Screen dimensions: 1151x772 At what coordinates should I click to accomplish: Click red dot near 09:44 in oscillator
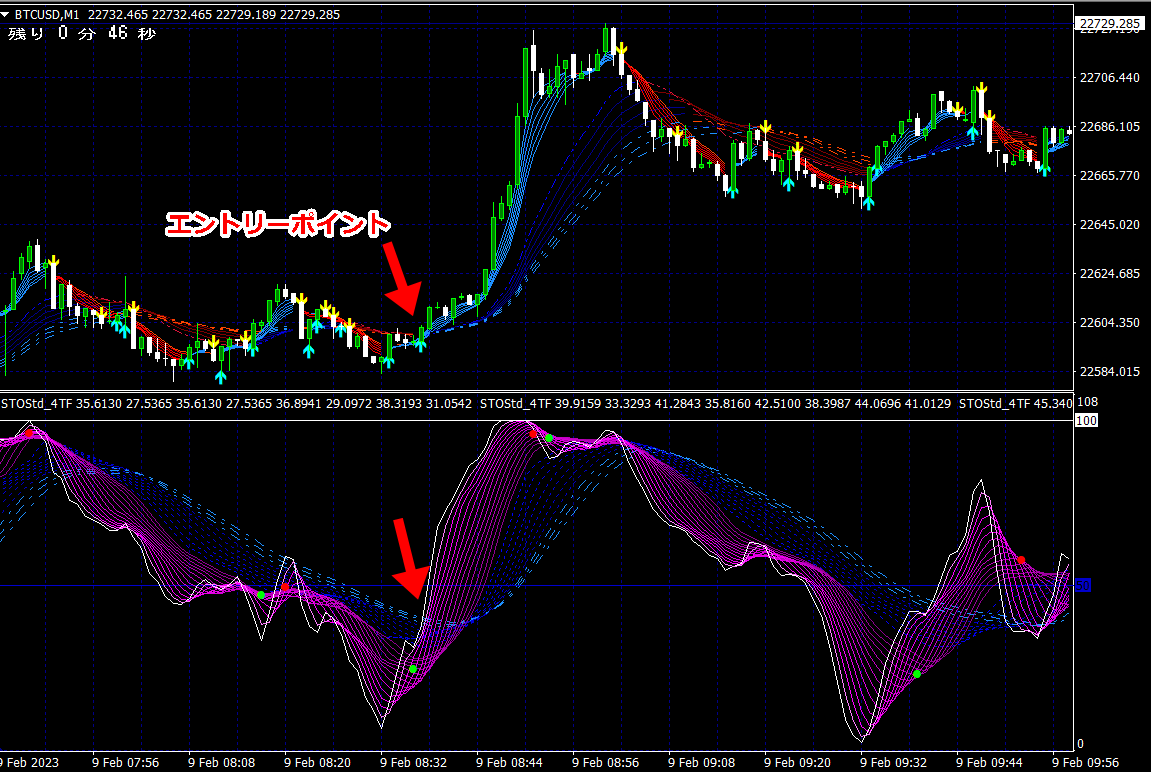click(1021, 560)
